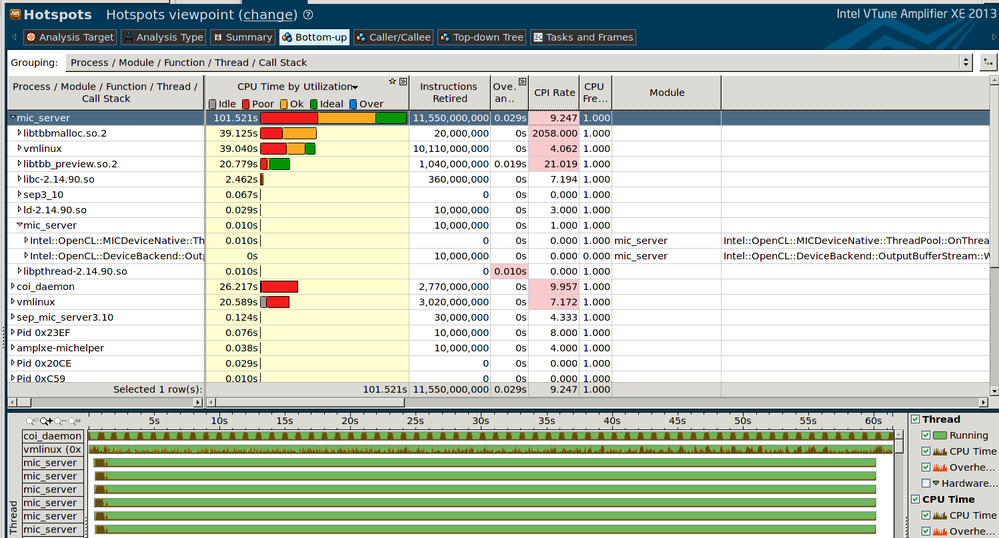Open the CPU Time by Utilization sort arrow
This screenshot has width=999, height=538.
pyautogui.click(x=356, y=87)
